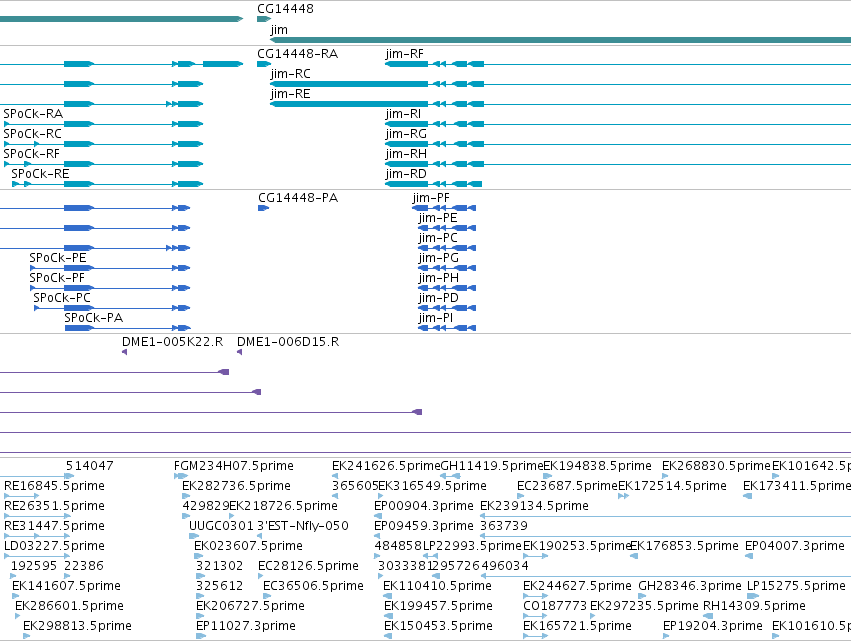Click the RH14309.5prime EST label
The height and width of the screenshot is (641, 851).
click(754, 607)
